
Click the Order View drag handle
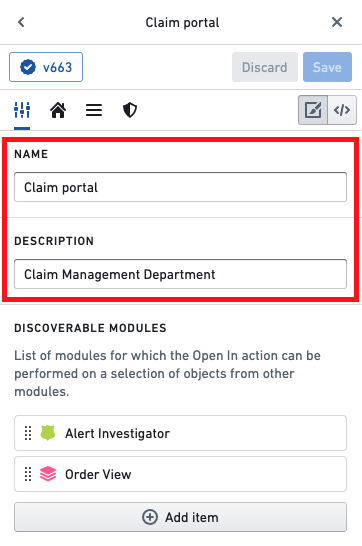coord(28,474)
